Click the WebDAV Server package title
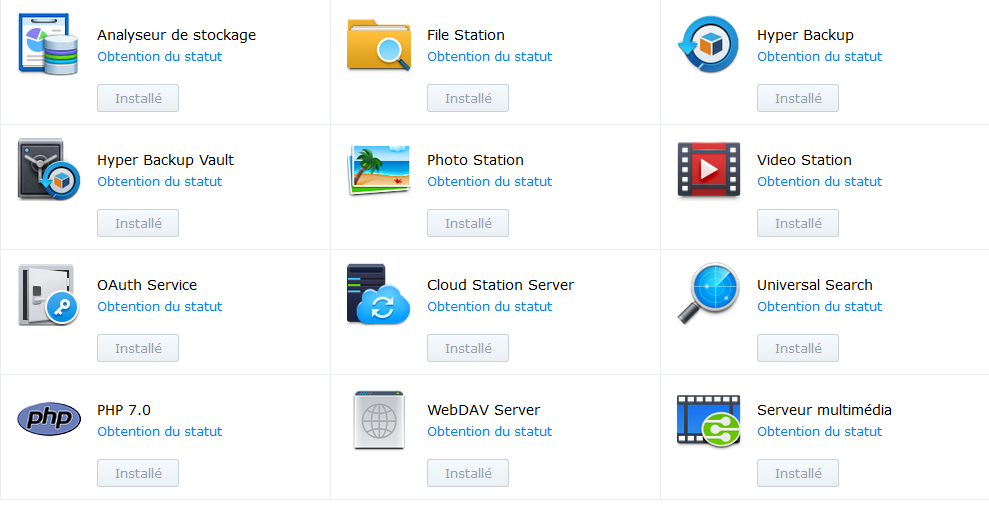The width and height of the screenshot is (989, 511). pyautogui.click(x=483, y=410)
